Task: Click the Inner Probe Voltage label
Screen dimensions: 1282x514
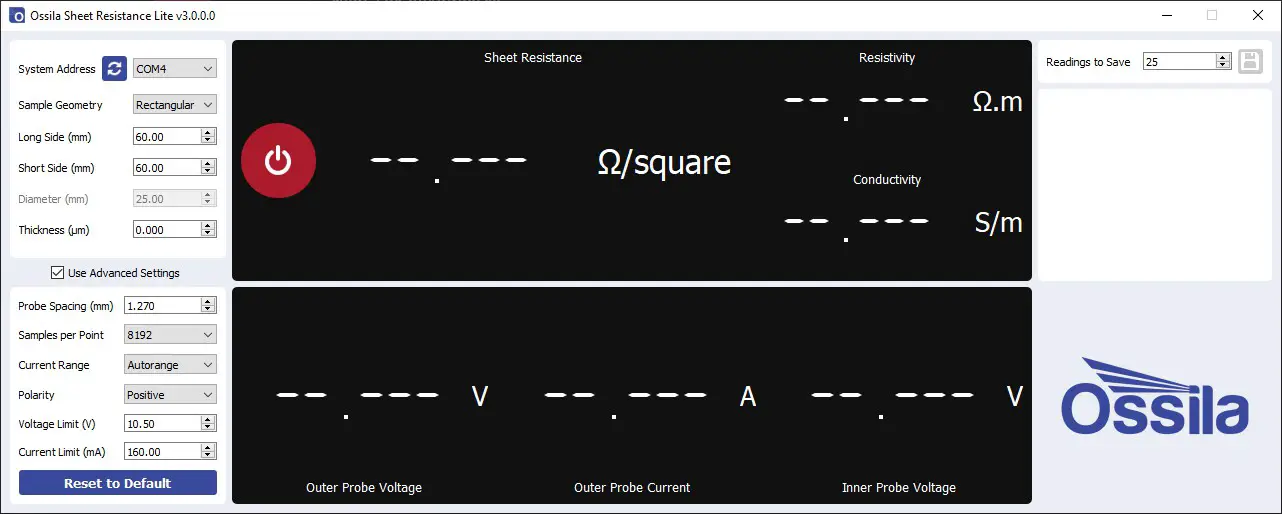Action: pos(899,488)
